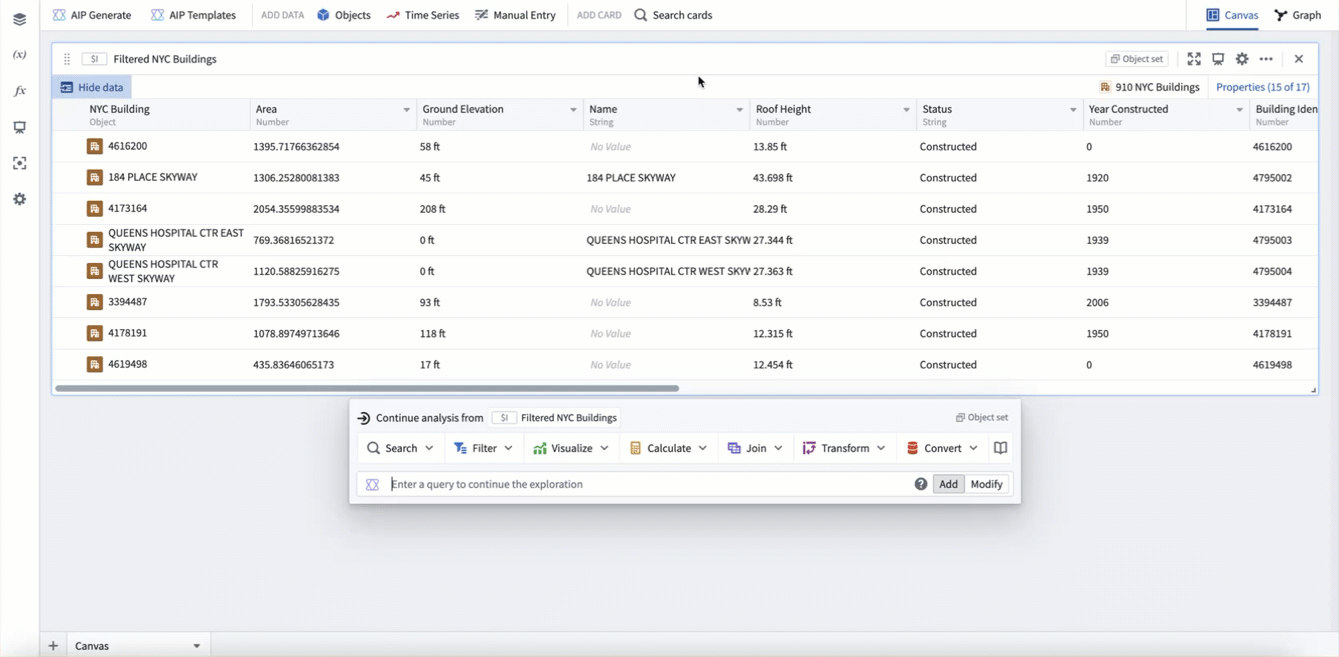The height and width of the screenshot is (657, 1339).
Task: Switch to Modify query mode
Action: [x=986, y=484]
